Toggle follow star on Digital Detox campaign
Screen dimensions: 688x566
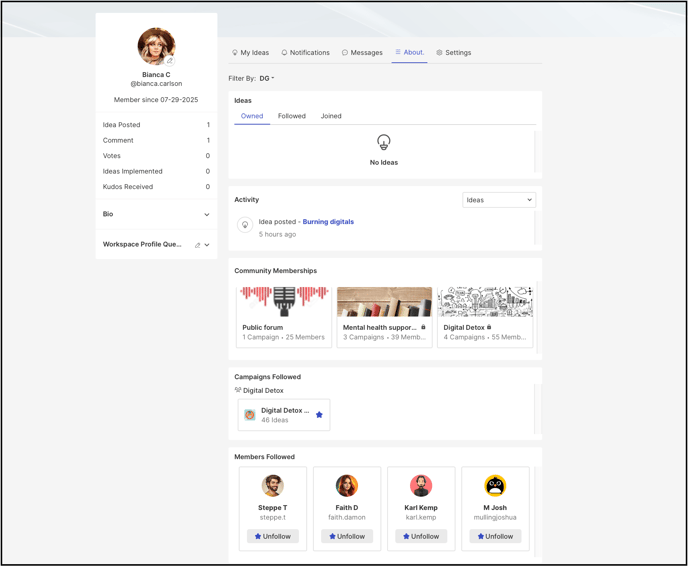[x=319, y=415]
